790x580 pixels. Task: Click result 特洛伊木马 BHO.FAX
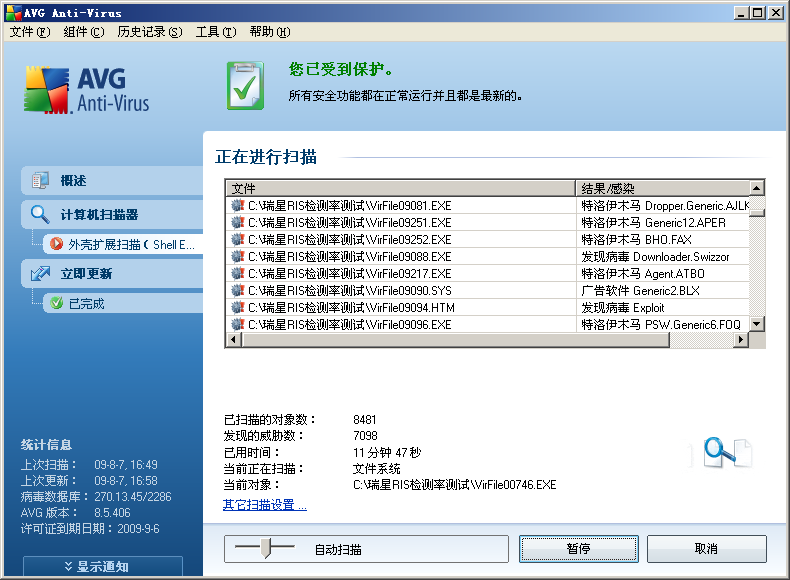click(636, 239)
